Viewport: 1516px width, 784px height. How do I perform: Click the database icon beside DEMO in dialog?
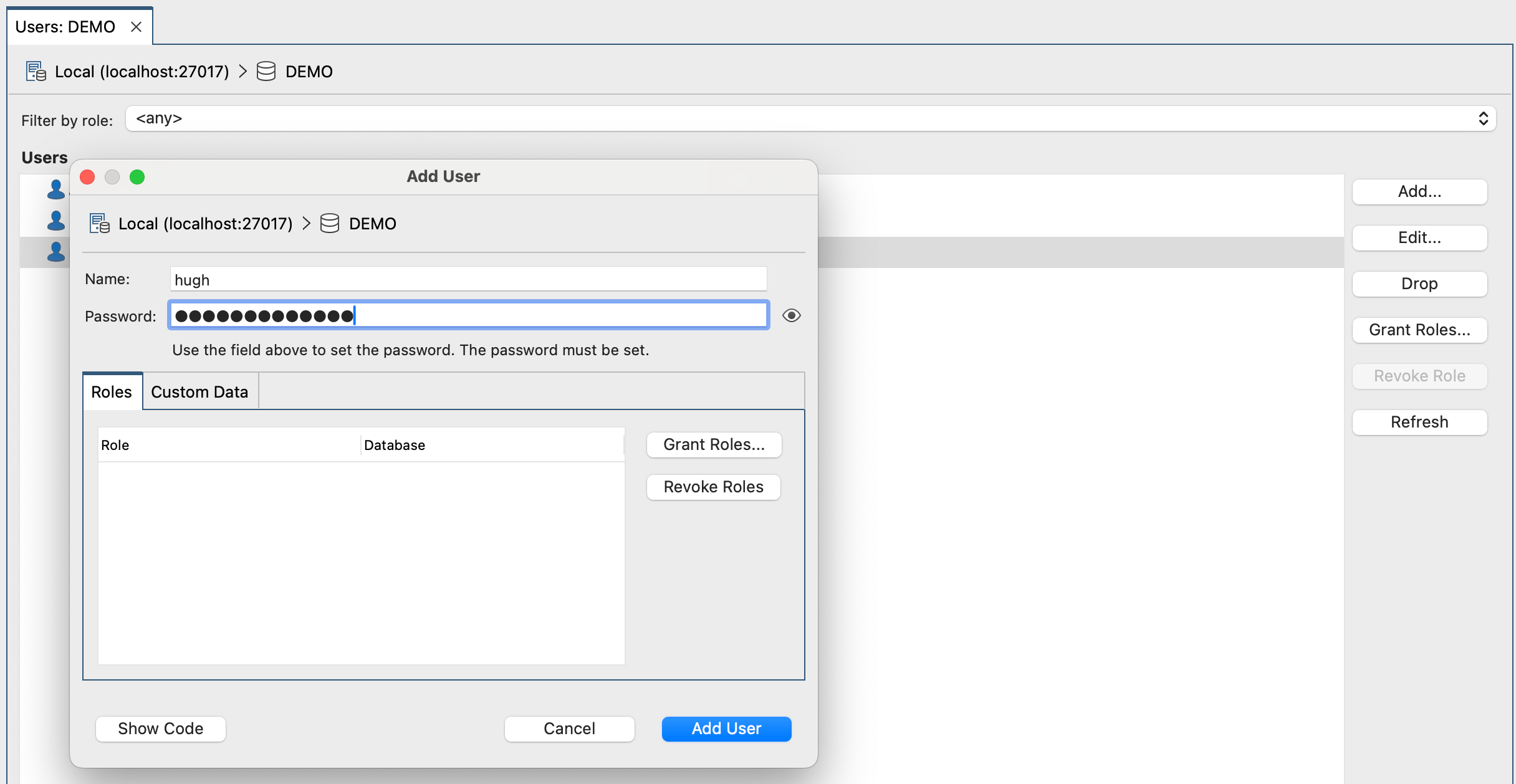coord(330,223)
